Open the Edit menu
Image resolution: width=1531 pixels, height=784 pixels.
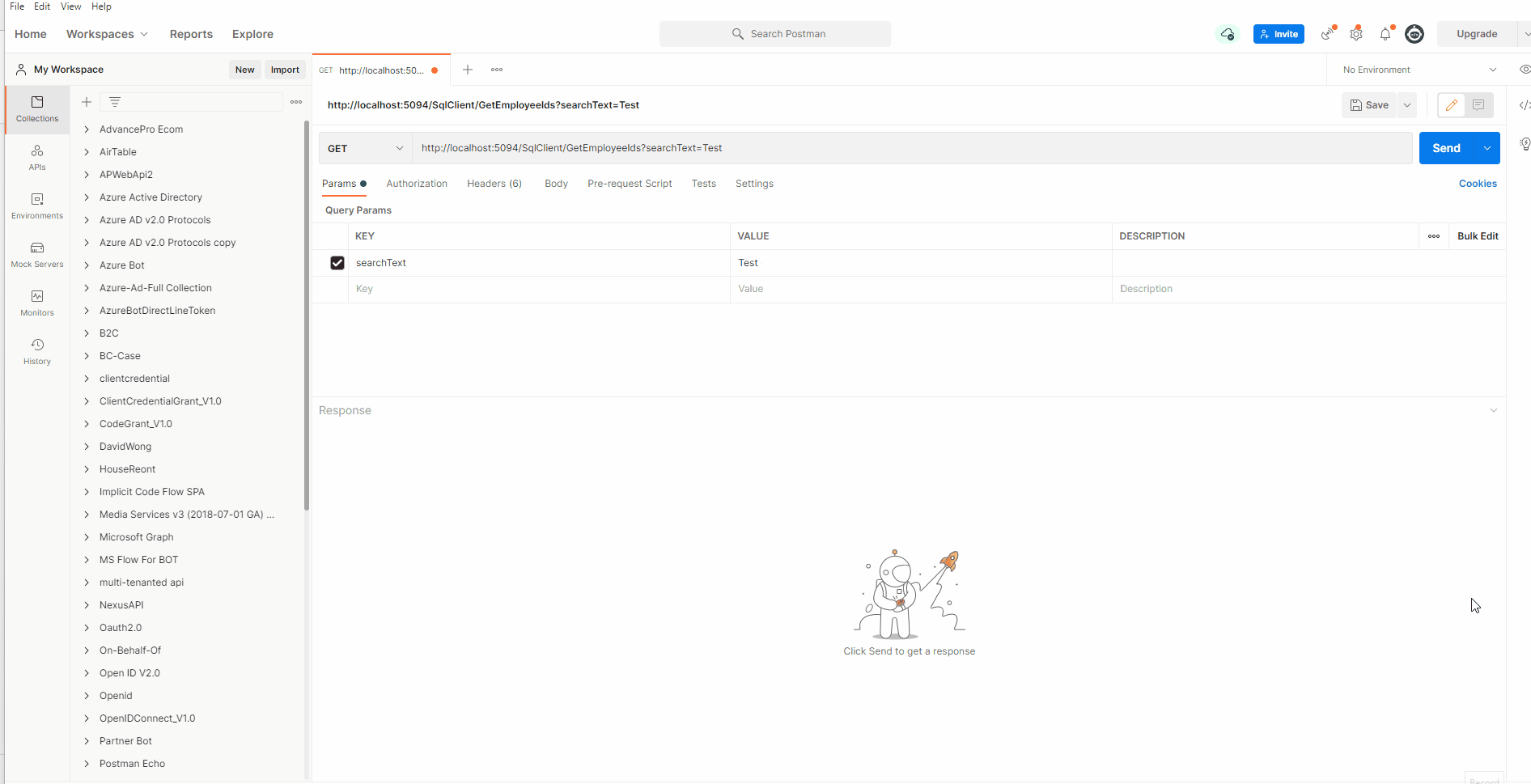(x=42, y=6)
